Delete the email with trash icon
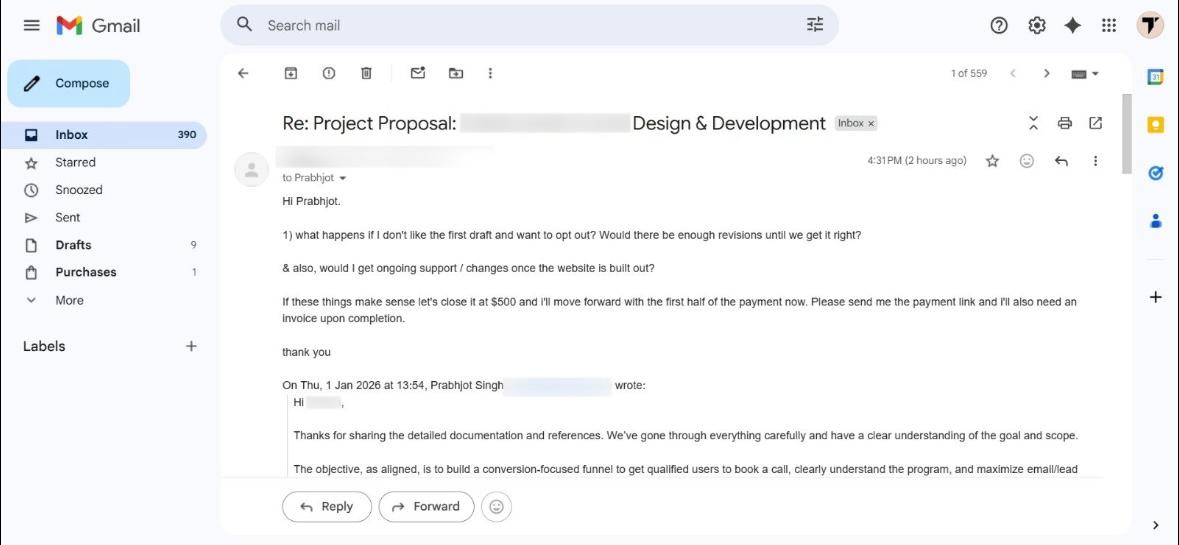The image size is (1179, 545). (x=367, y=73)
